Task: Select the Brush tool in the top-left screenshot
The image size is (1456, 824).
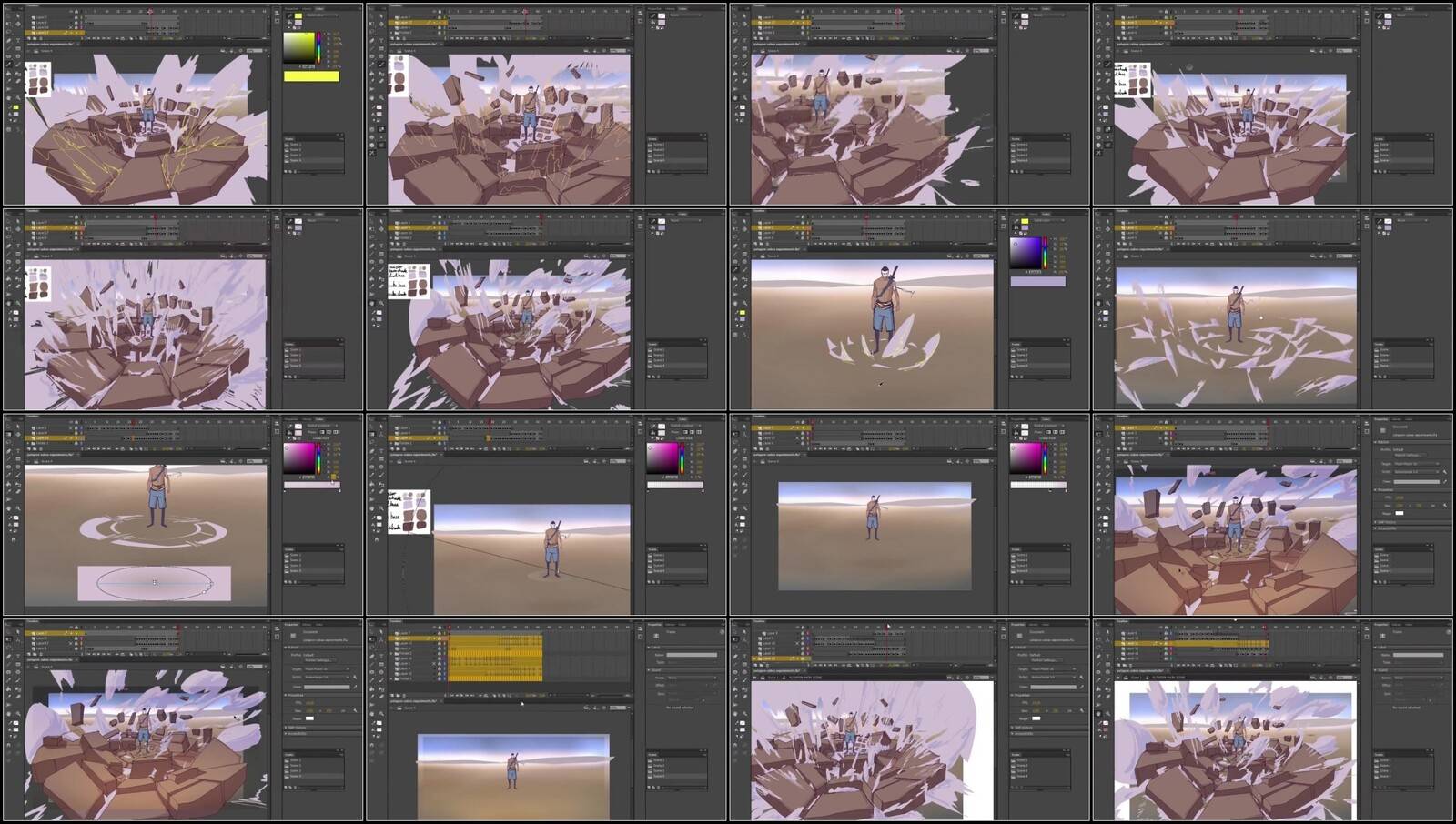Action: point(9,65)
